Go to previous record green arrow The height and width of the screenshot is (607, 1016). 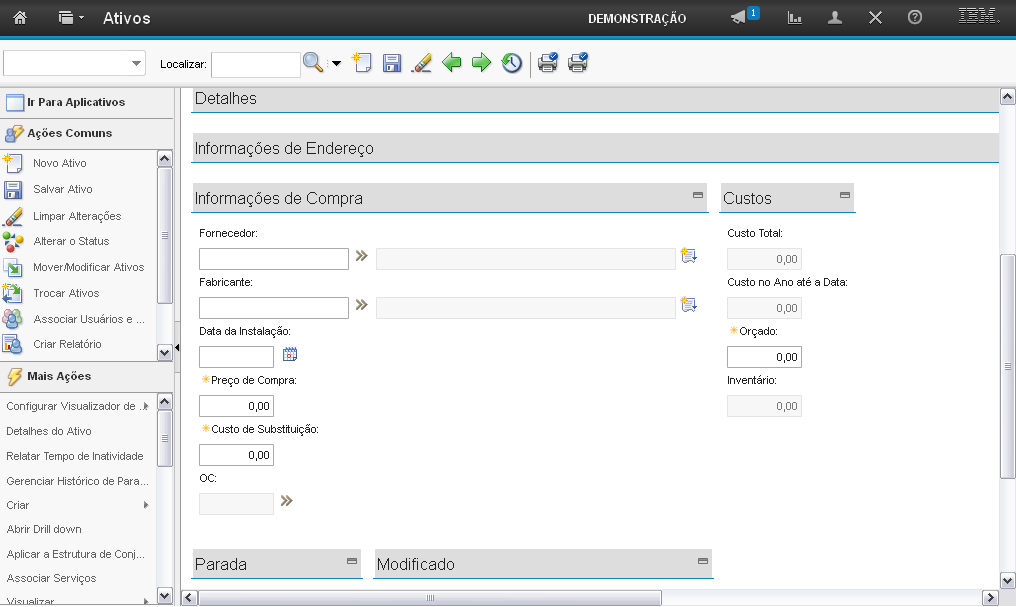click(452, 63)
